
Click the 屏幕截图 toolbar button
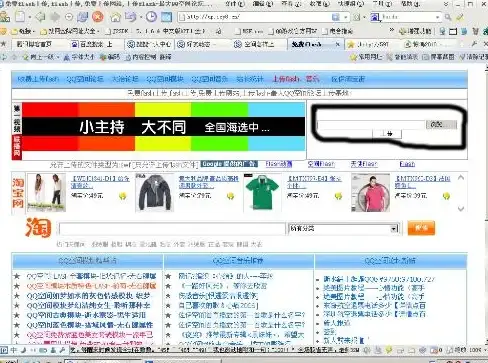coord(438,57)
